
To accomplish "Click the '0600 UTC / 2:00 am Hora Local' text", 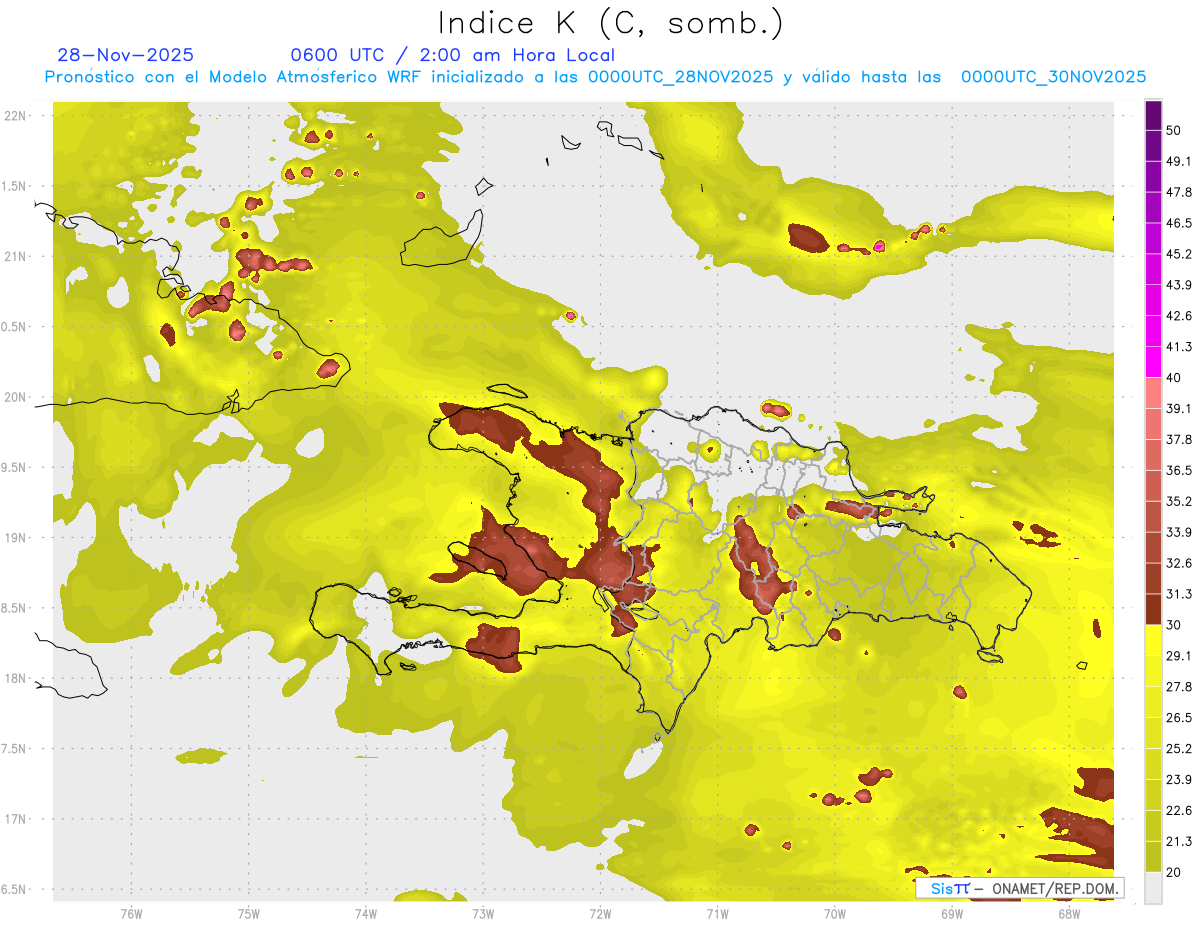I will (x=452, y=55).
